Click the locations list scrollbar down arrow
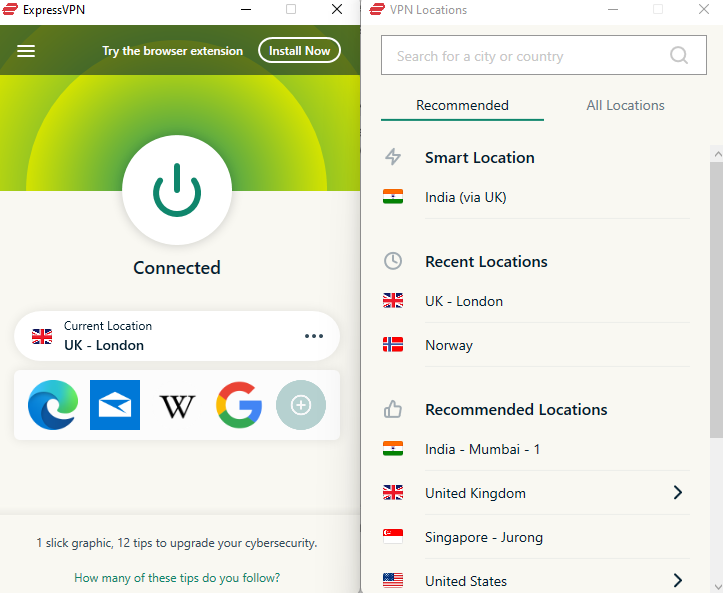 click(717, 587)
